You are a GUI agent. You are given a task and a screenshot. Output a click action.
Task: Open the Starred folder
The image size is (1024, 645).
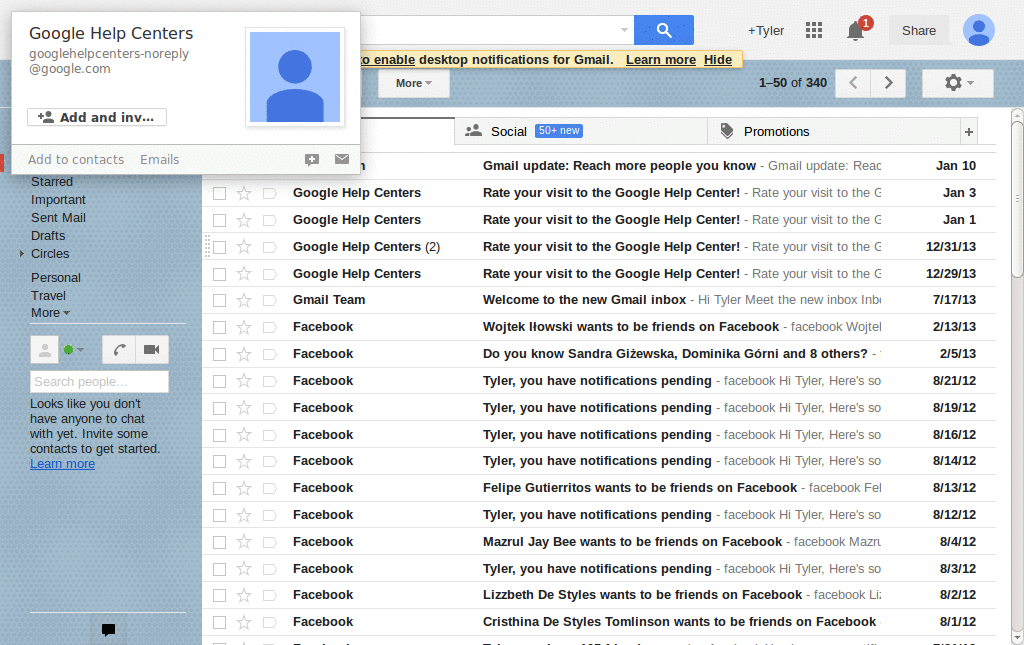tap(52, 181)
